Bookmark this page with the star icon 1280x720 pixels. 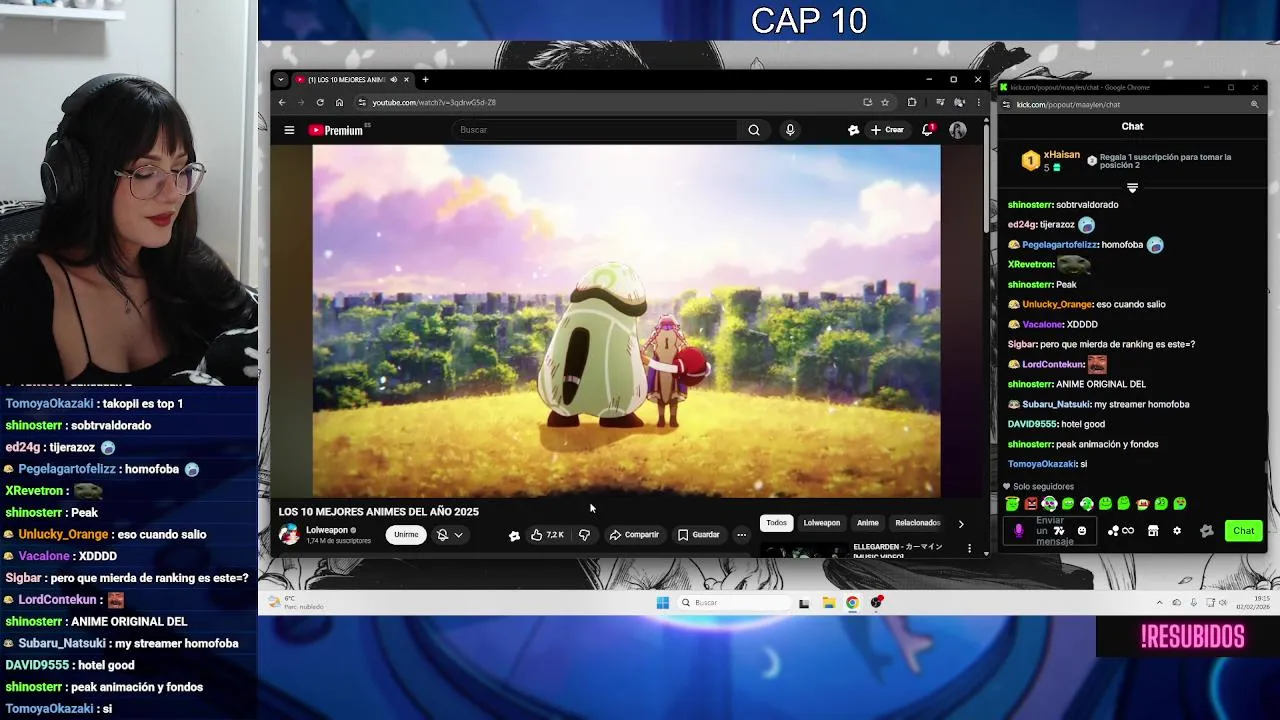click(885, 102)
